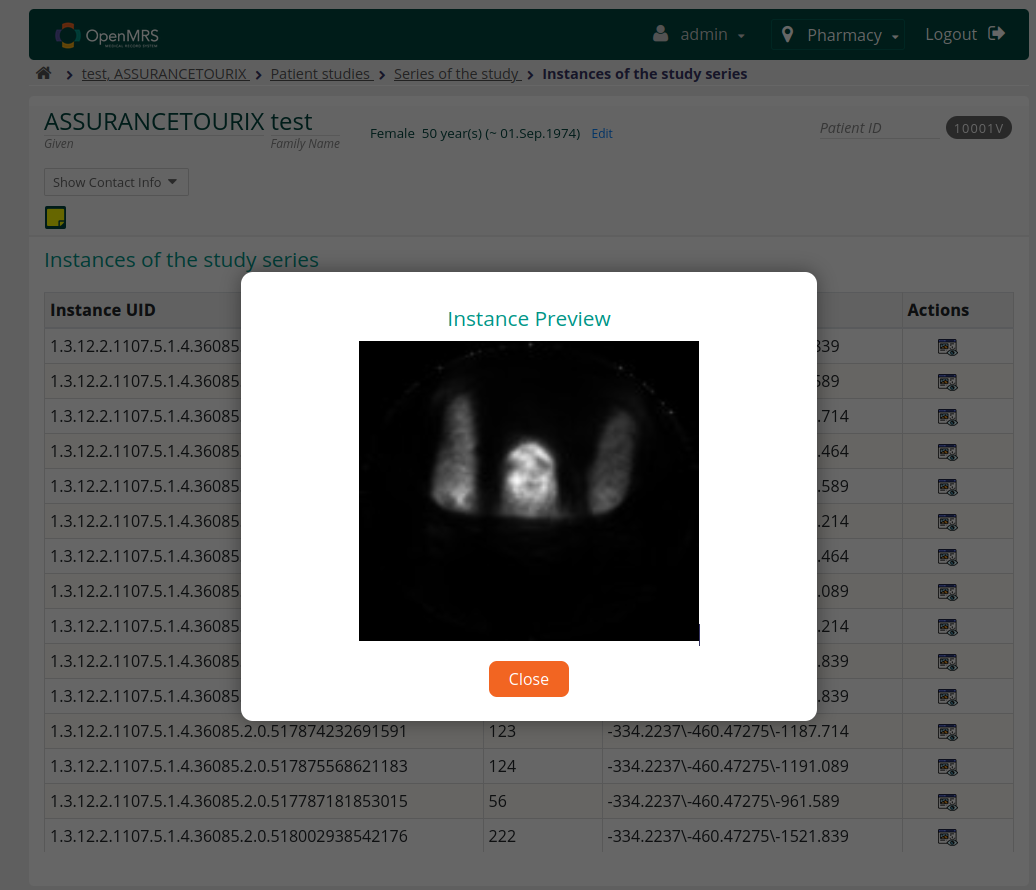
Task: Close the Instance Preview dialog
Action: click(x=529, y=679)
